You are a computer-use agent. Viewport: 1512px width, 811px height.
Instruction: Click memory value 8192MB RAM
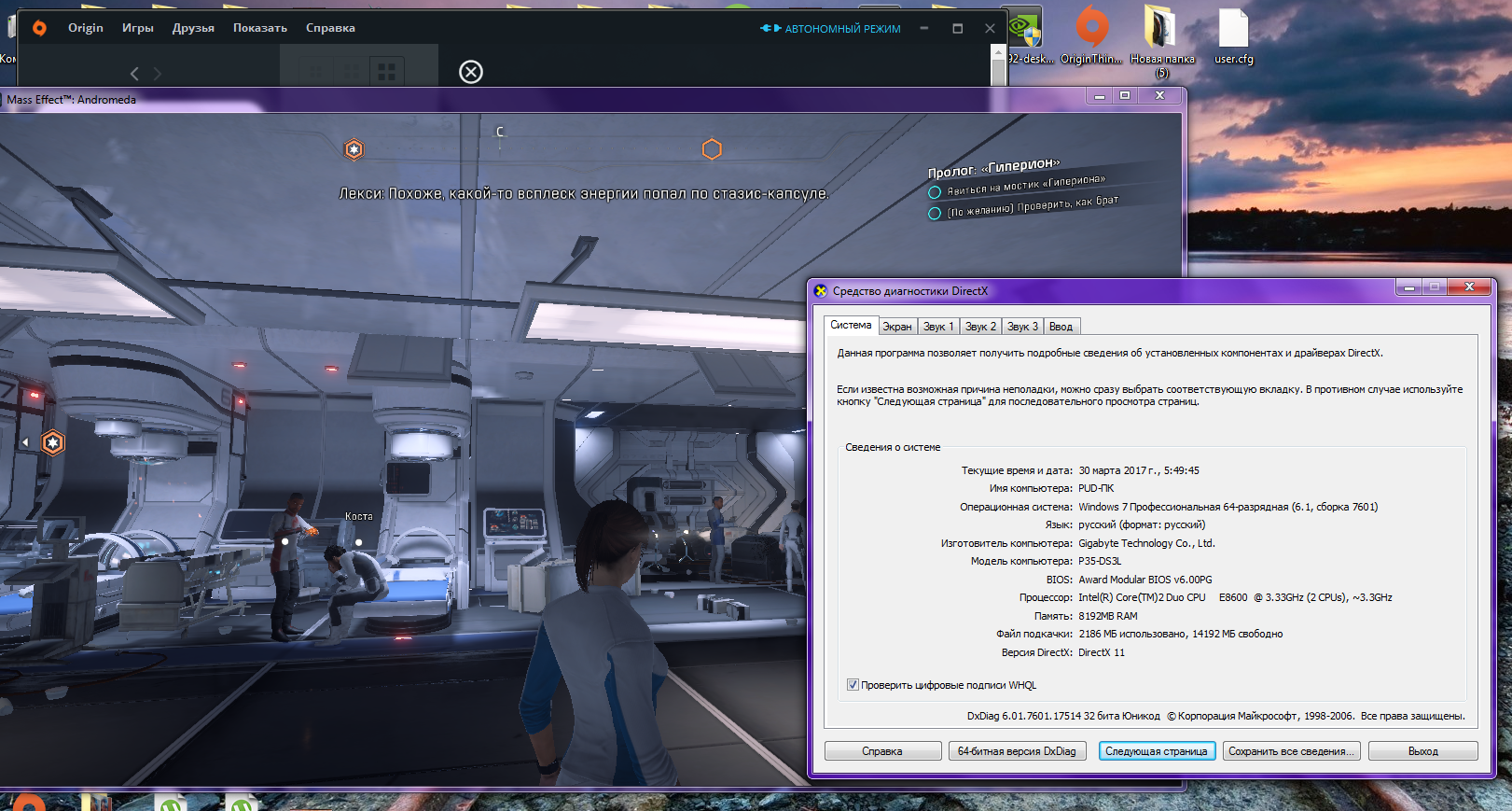point(1108,616)
